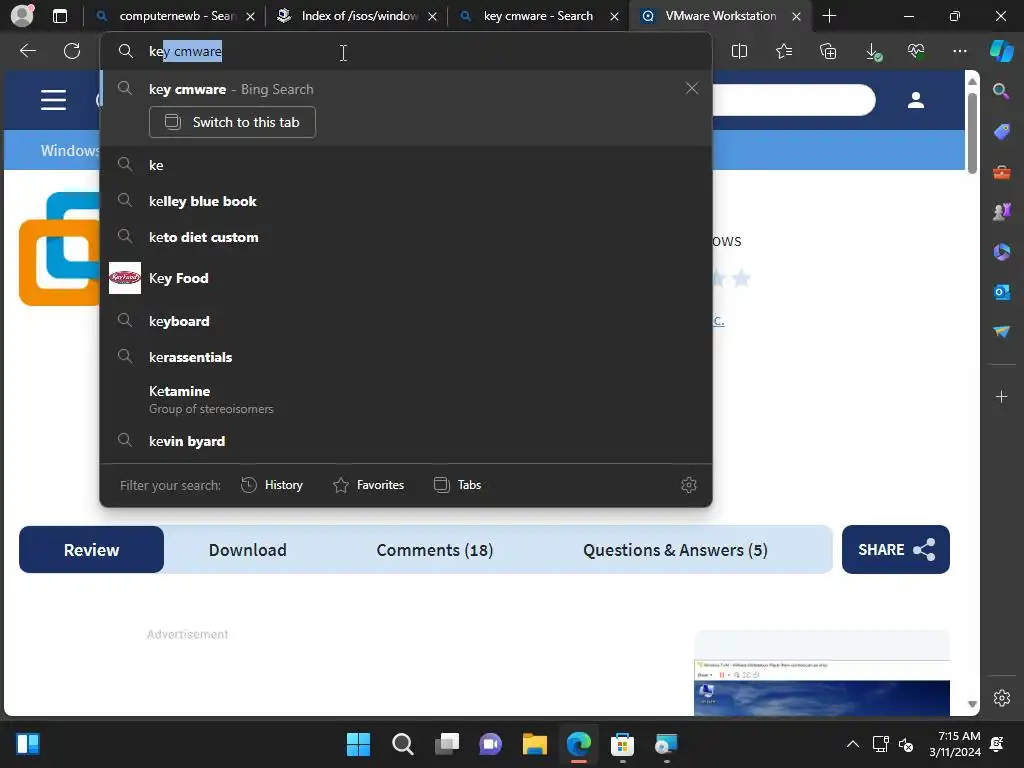1024x768 pixels.
Task: Open the Download page tab
Action: coord(248,550)
